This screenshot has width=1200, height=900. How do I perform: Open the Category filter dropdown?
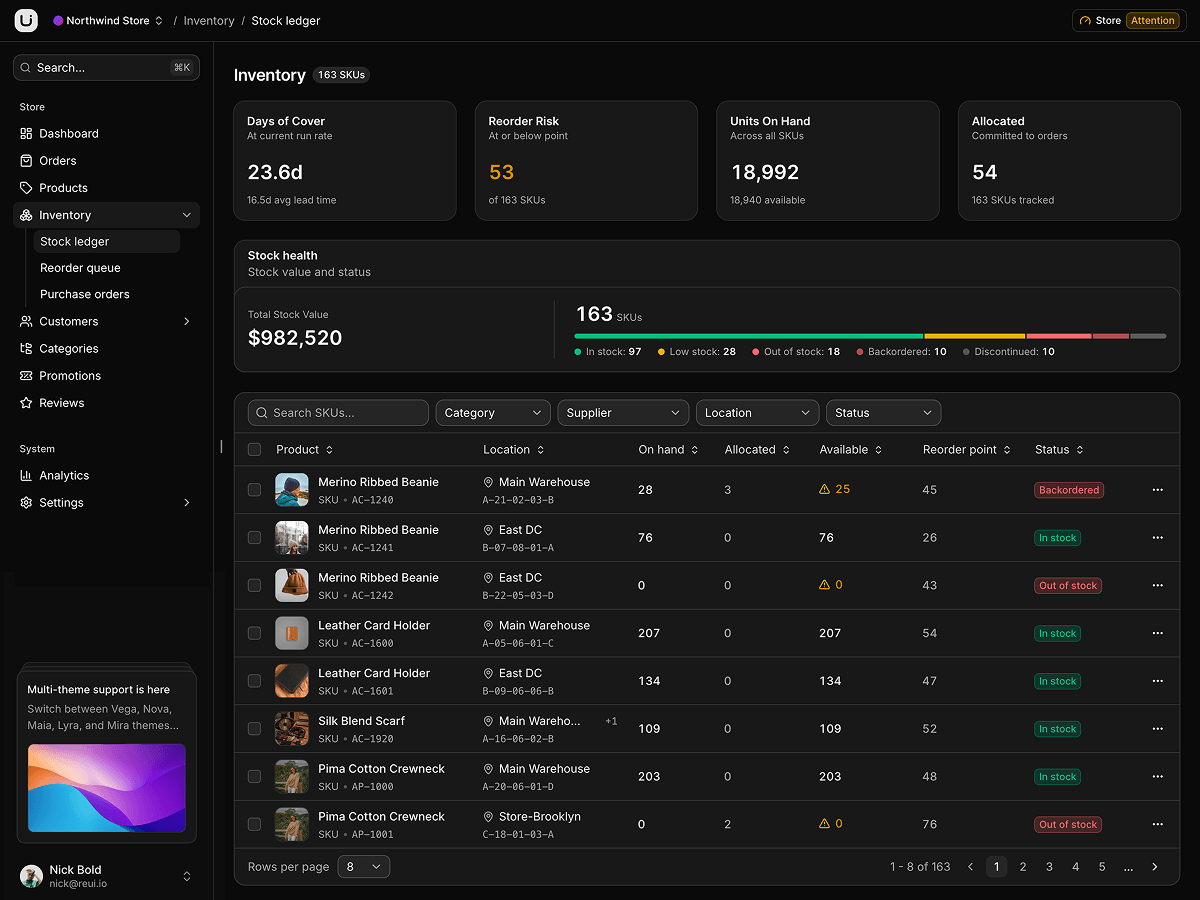(x=494, y=413)
